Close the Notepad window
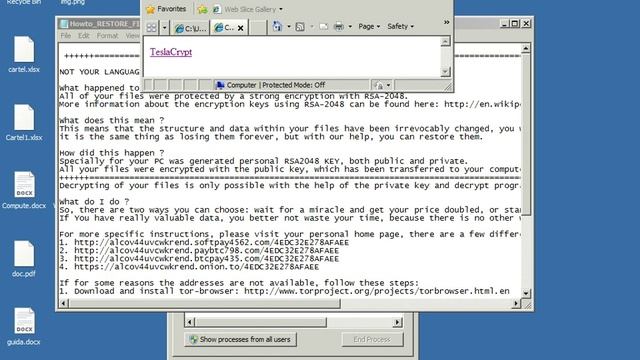The image size is (640, 360). point(526,24)
